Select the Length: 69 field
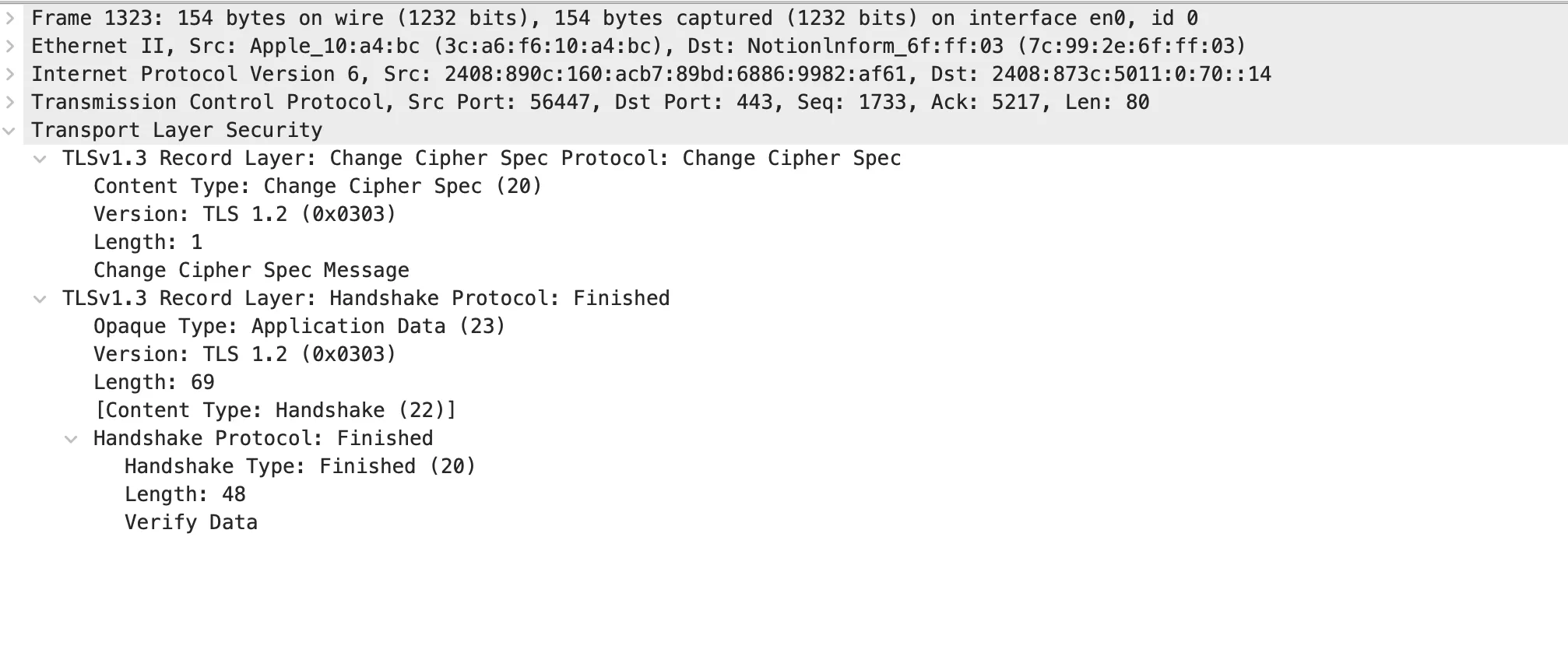1568x649 pixels. coord(153,383)
